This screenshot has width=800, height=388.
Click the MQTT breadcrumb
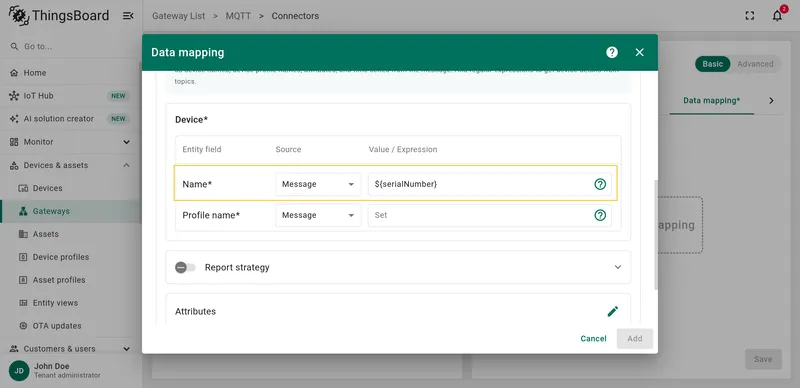point(238,16)
